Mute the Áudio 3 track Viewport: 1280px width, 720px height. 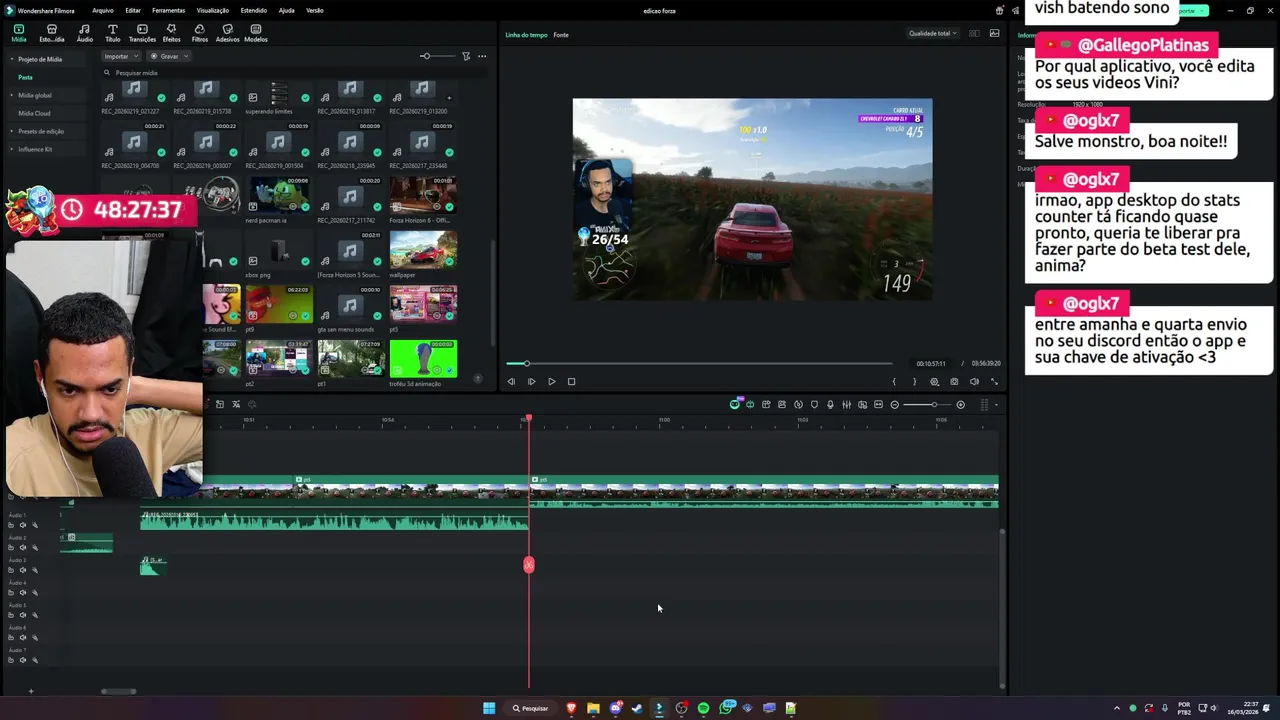tap(23, 570)
